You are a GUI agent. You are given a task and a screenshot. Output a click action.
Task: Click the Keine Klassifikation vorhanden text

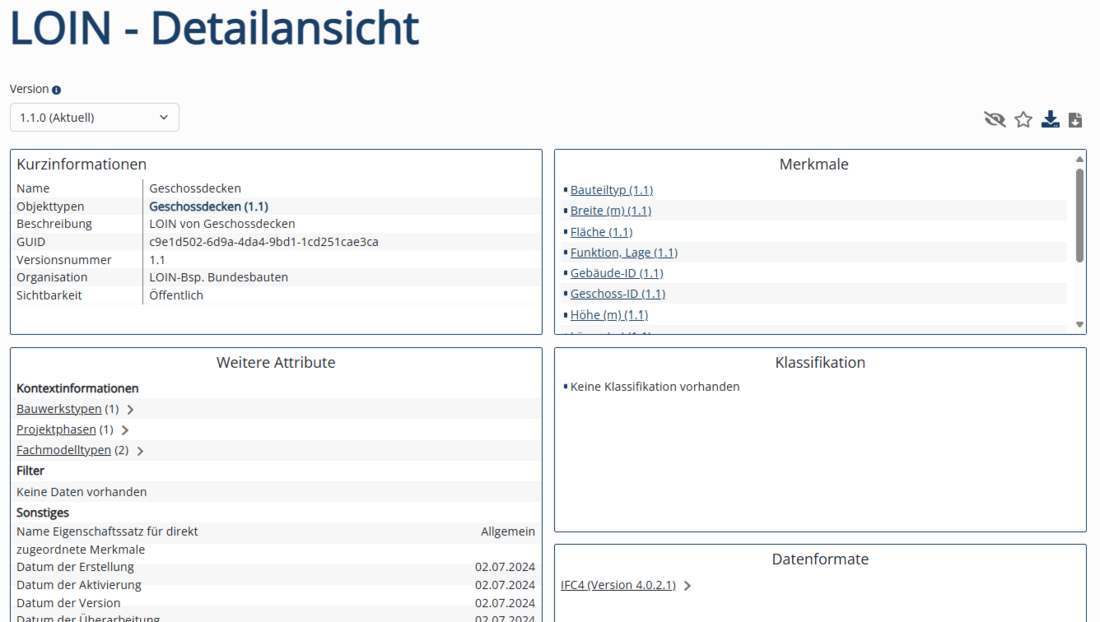click(655, 386)
